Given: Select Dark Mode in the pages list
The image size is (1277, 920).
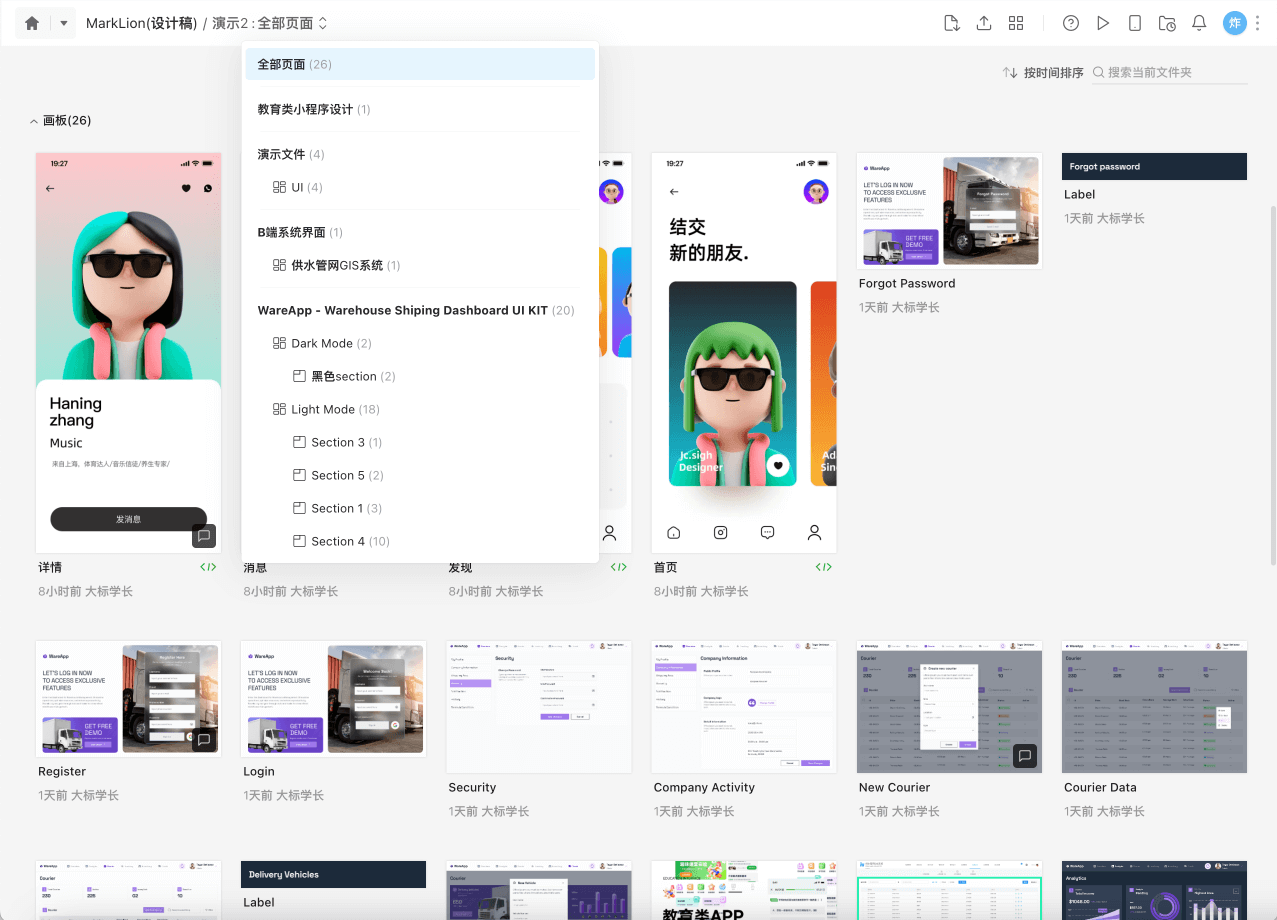Looking at the screenshot, I should [322, 342].
